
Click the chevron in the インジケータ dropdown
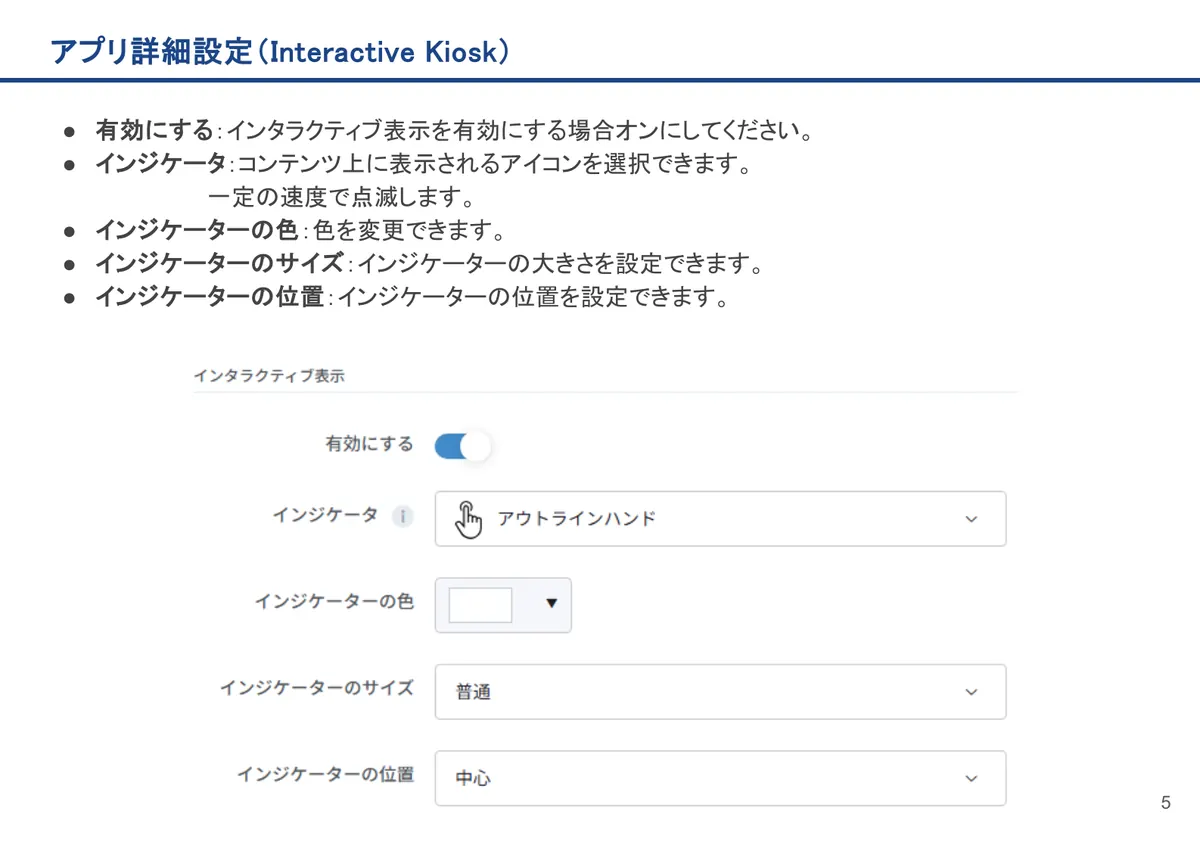point(970,519)
